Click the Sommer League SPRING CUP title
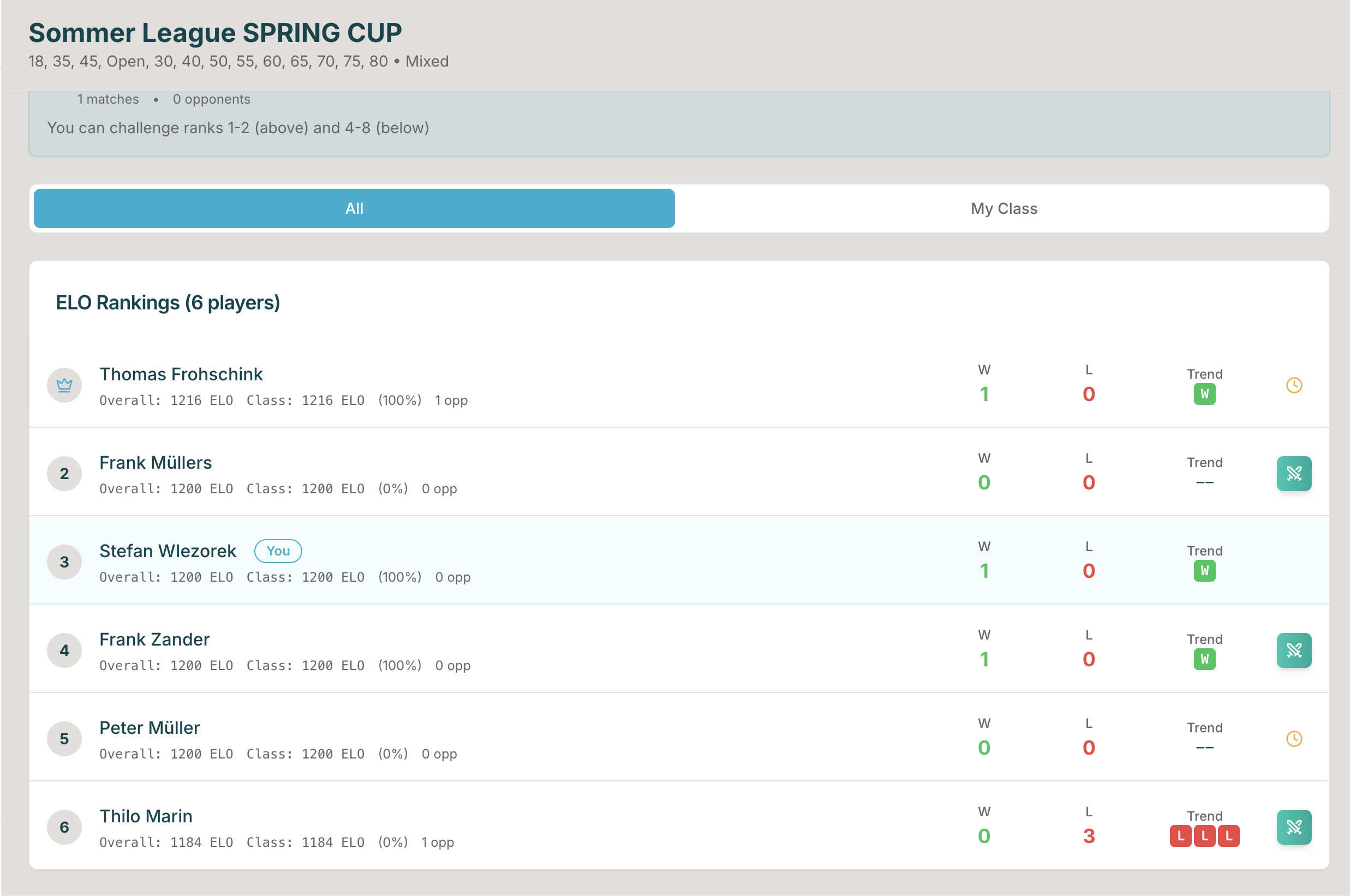This screenshot has height=896, width=1350. (x=215, y=33)
